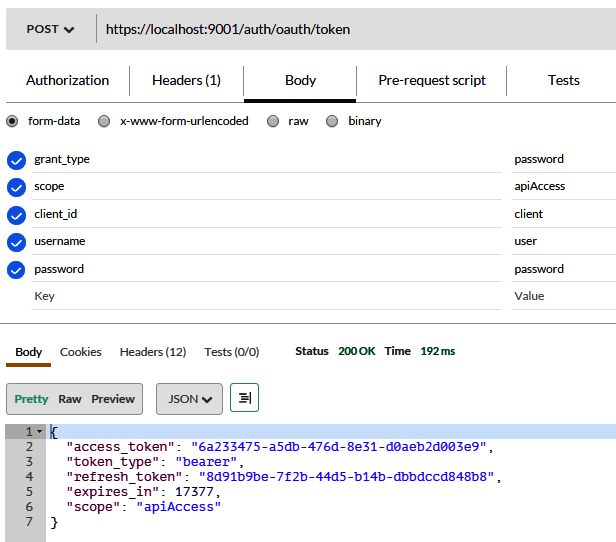616x542 pixels.
Task: Switch to the Authorization tab
Action: coord(68,81)
